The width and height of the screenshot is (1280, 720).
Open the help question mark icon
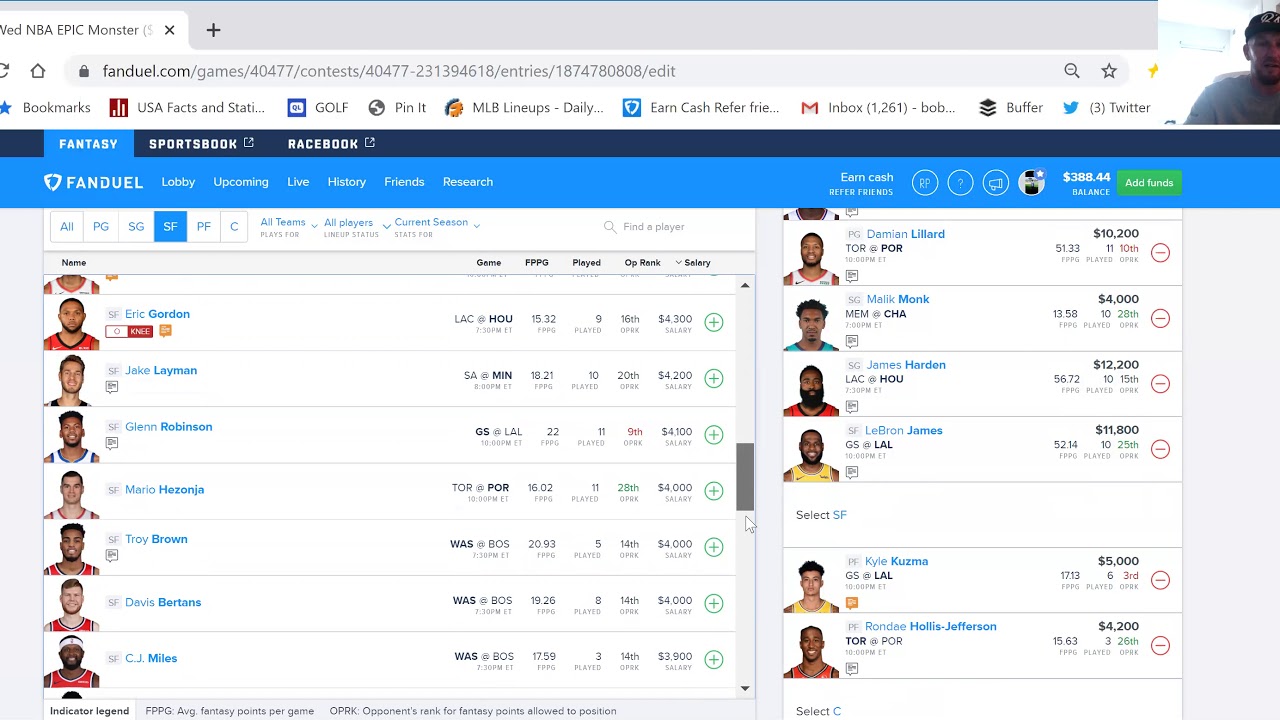point(960,183)
